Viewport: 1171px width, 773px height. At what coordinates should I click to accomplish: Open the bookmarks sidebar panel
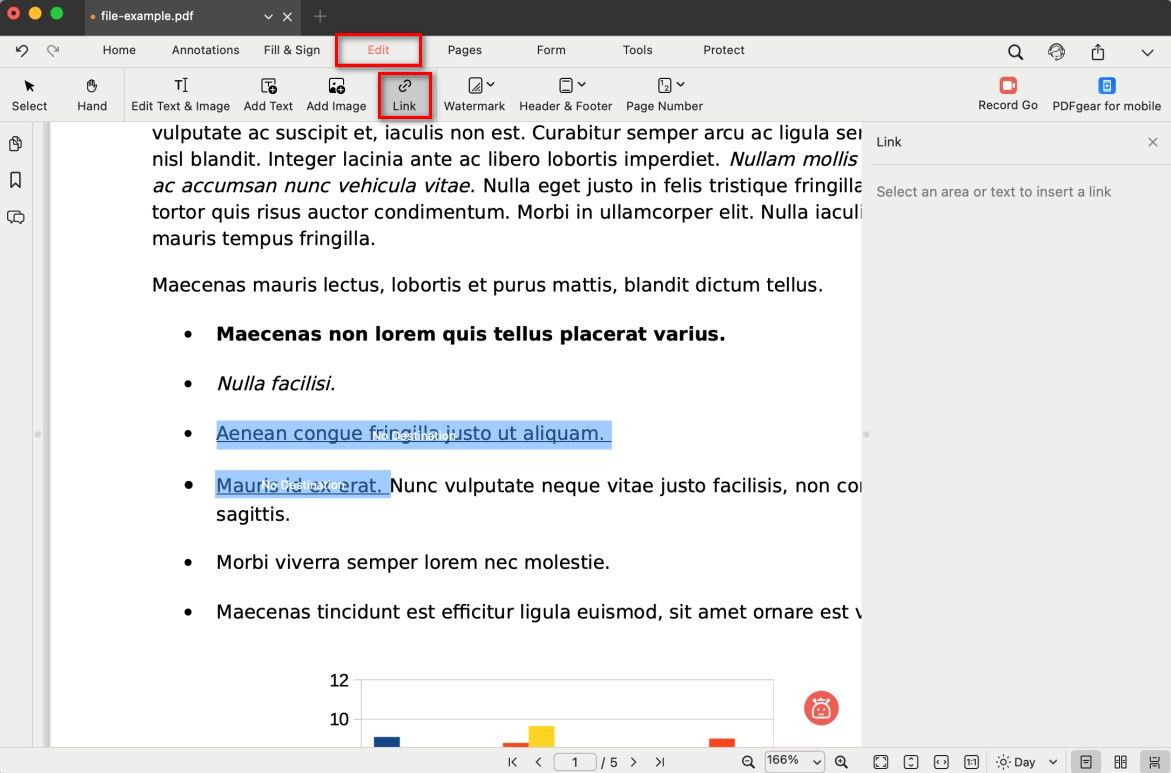(x=16, y=180)
